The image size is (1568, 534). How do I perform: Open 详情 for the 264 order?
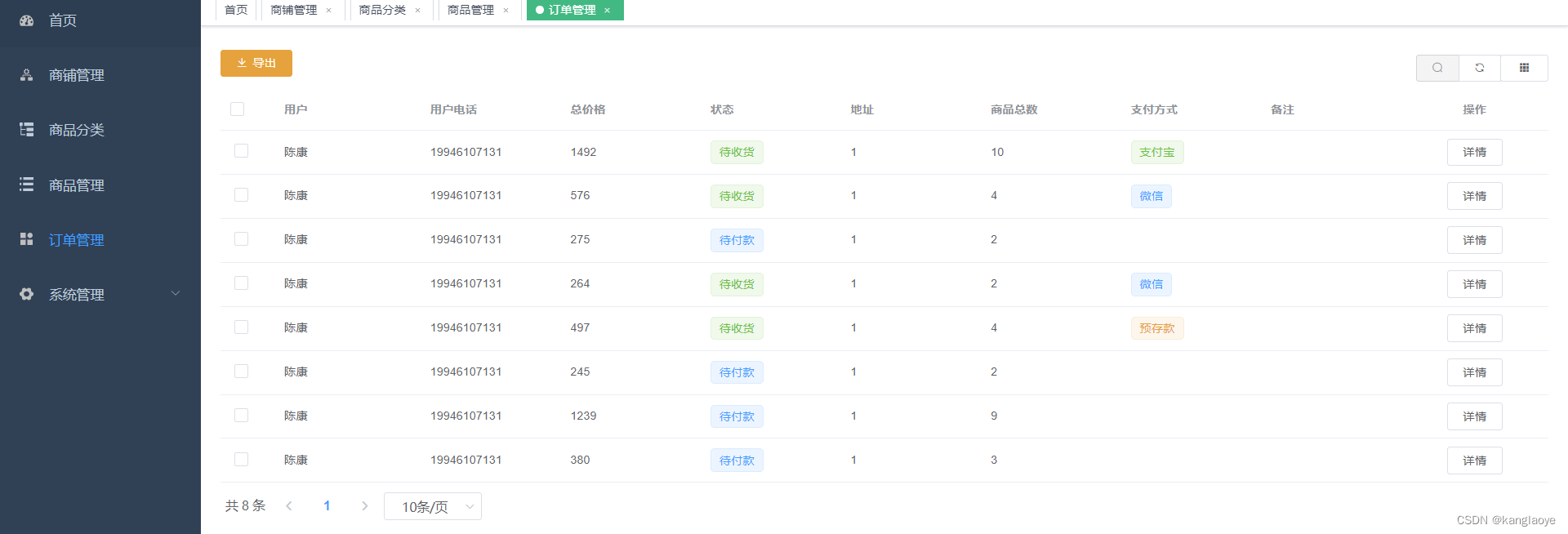(x=1475, y=284)
